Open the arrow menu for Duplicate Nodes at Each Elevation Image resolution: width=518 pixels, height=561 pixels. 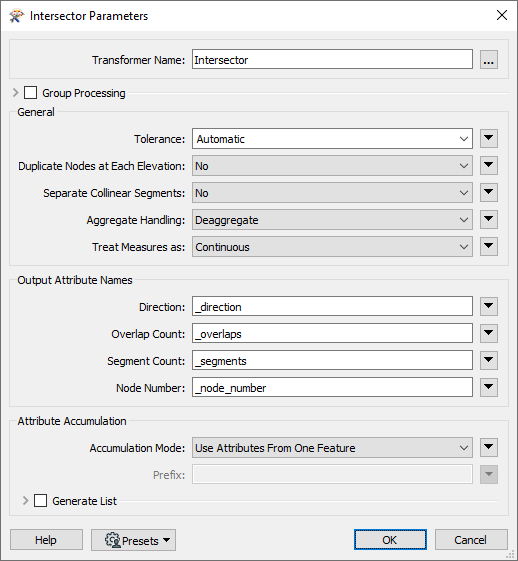pyautogui.click(x=489, y=165)
